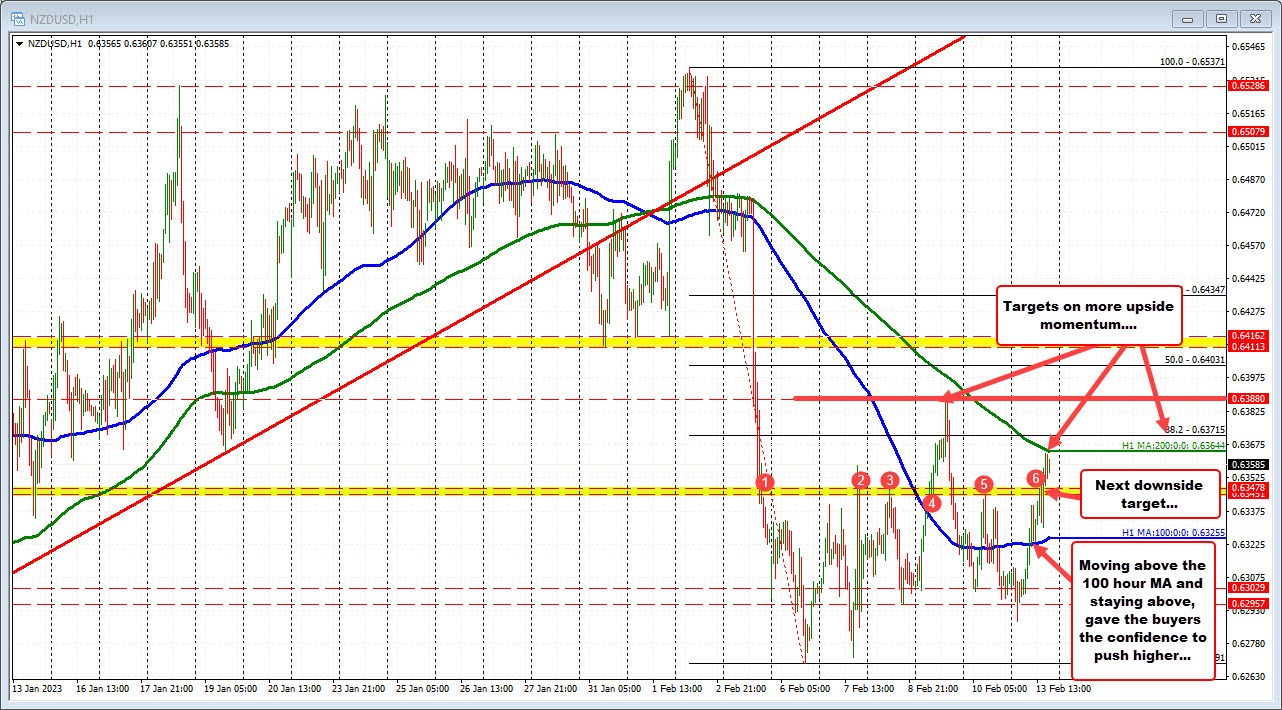The width and height of the screenshot is (1282, 710).
Task: Select red marker 2 on the chart
Action: tap(860, 481)
